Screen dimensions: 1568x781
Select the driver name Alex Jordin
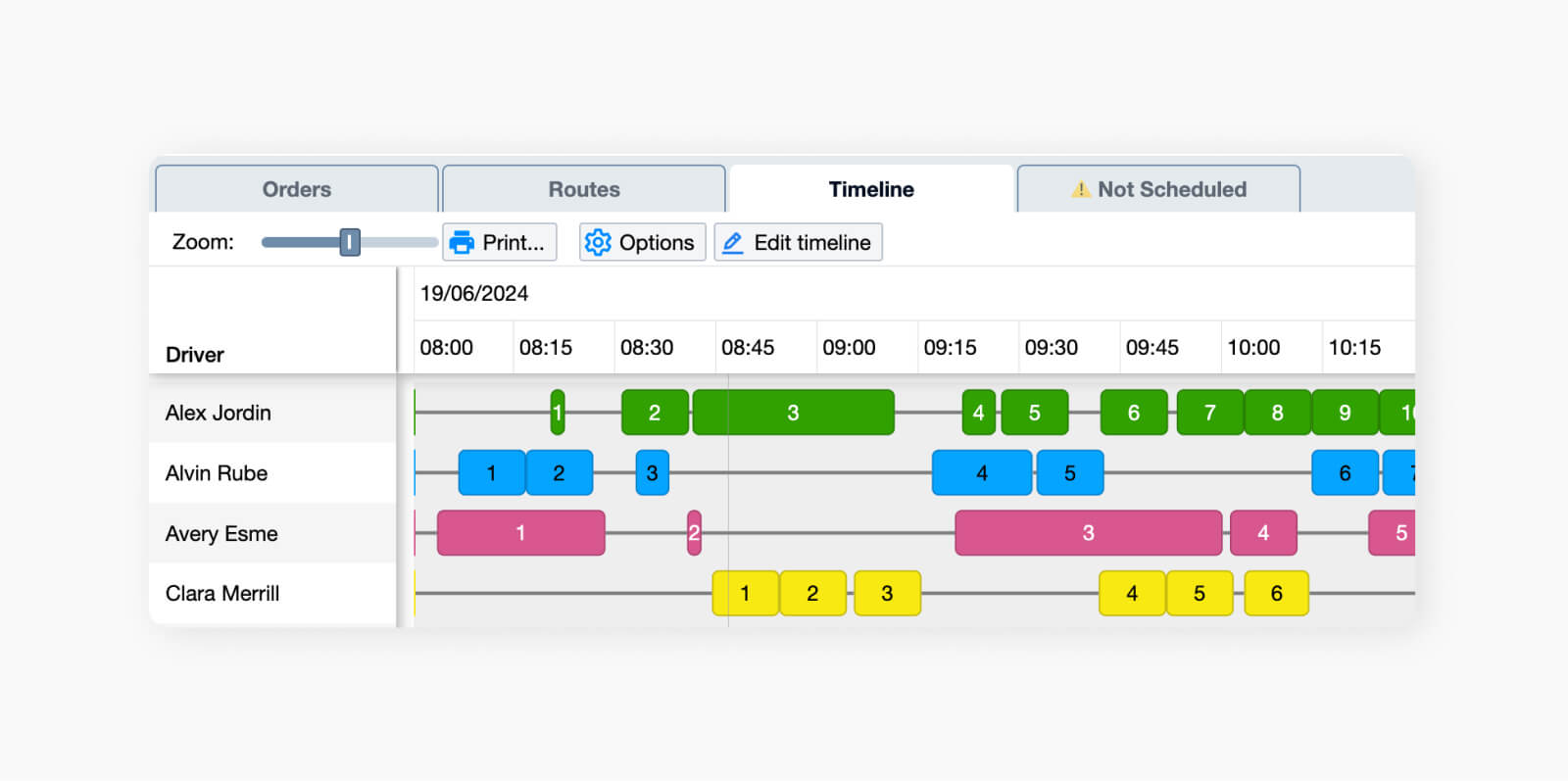click(218, 413)
